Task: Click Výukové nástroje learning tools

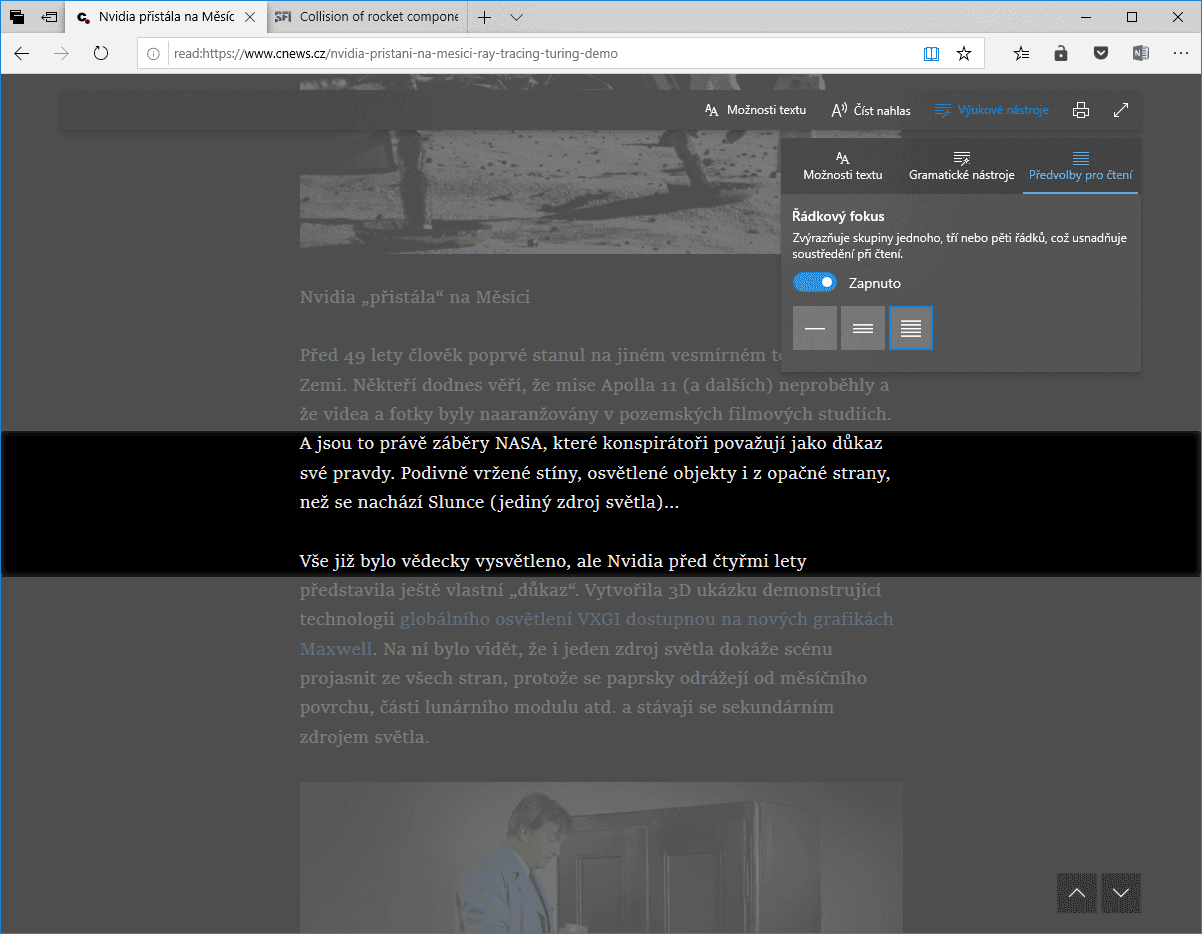Action: (x=992, y=110)
